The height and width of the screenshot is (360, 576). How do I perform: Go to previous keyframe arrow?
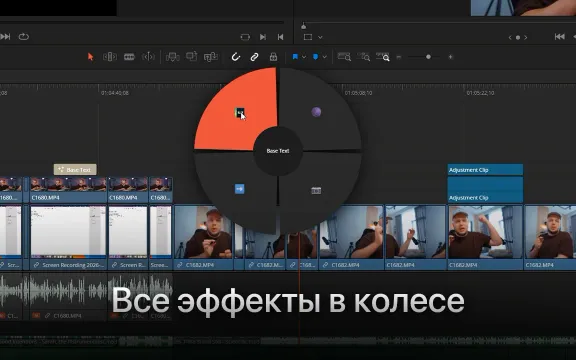(x=510, y=37)
